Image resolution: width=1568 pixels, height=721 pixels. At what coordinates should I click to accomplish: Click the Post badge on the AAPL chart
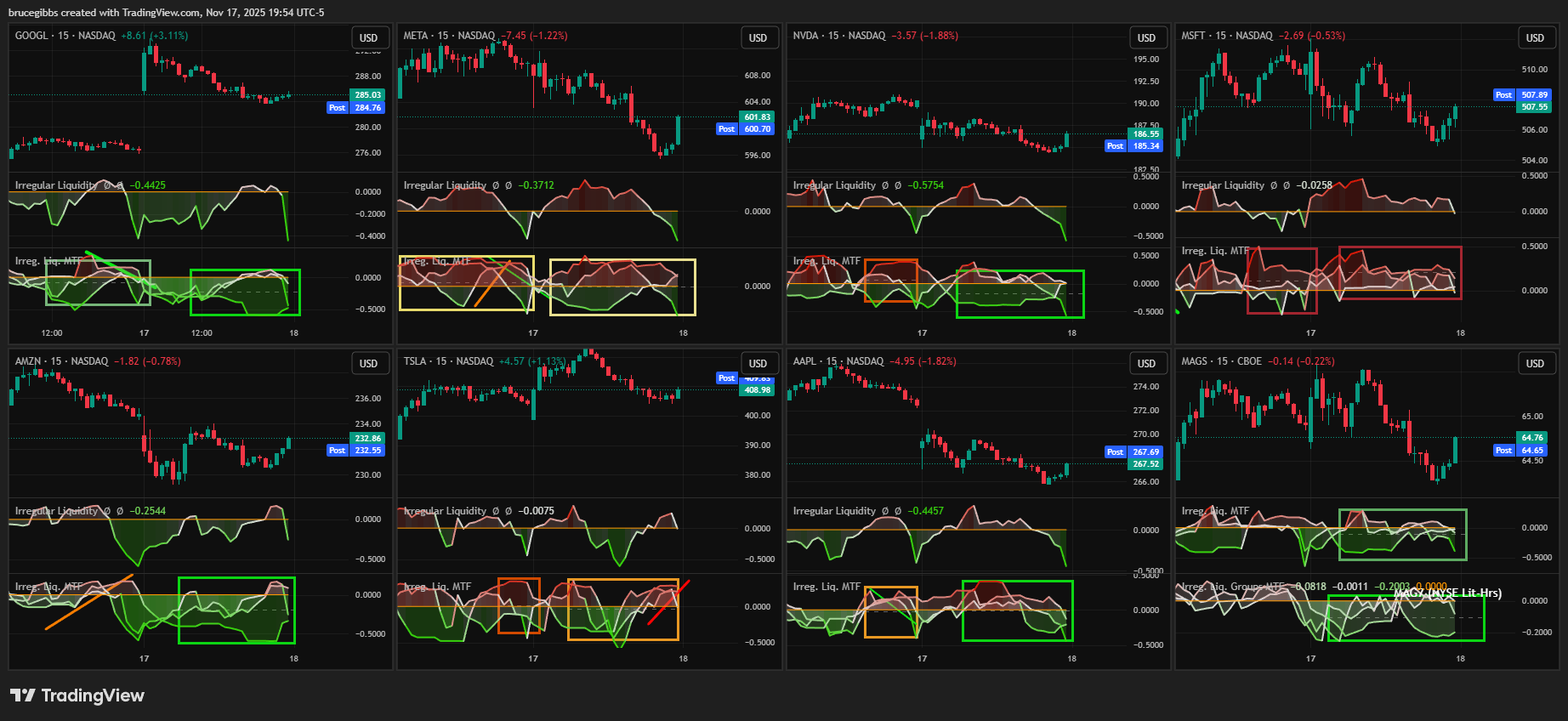click(1115, 452)
